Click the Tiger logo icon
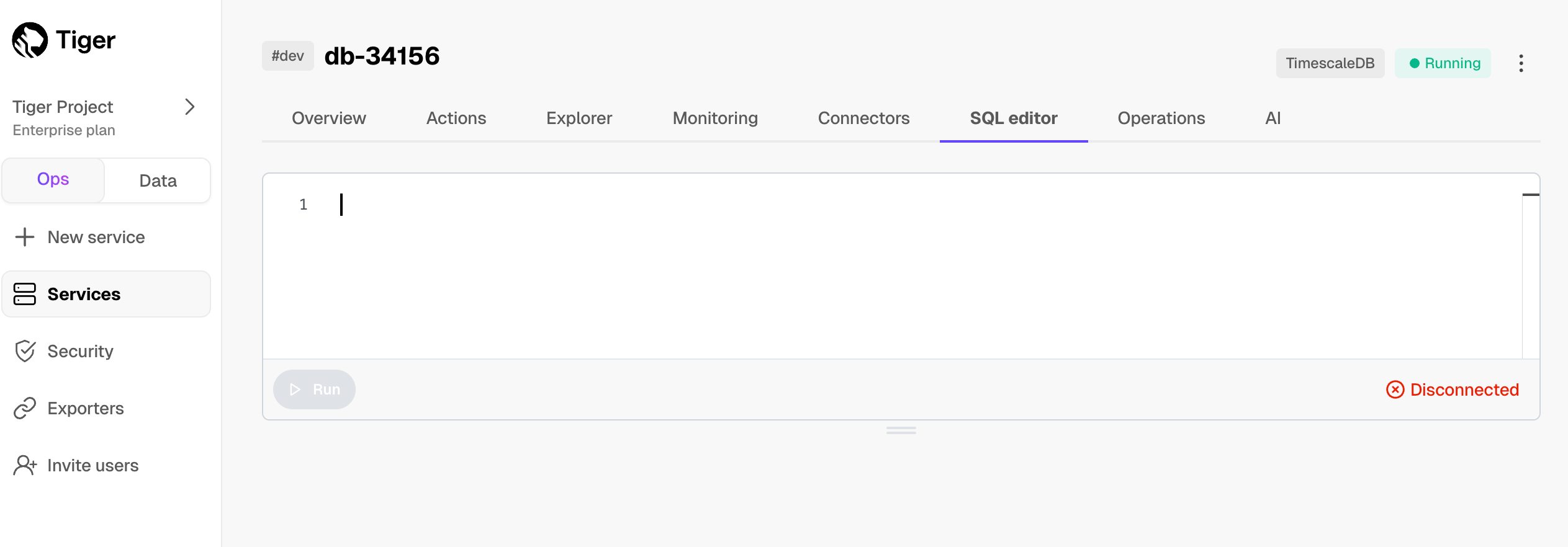The height and width of the screenshot is (547, 1568). click(x=30, y=40)
